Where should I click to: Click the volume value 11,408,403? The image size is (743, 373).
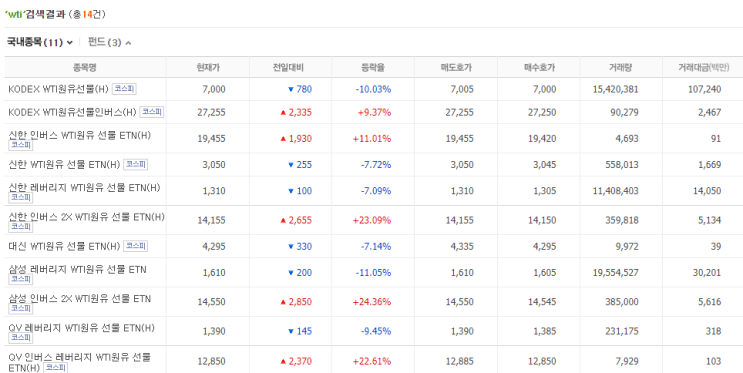coord(616,191)
